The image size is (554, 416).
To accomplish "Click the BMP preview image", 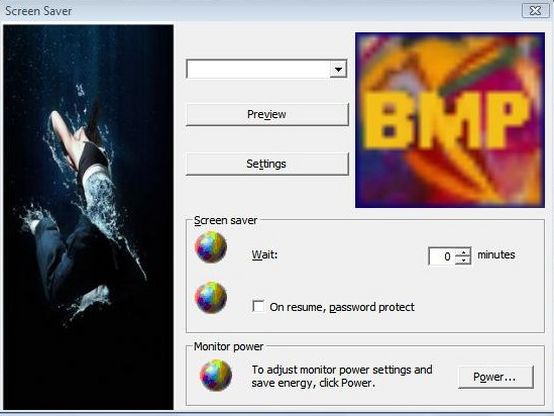I will pos(450,120).
